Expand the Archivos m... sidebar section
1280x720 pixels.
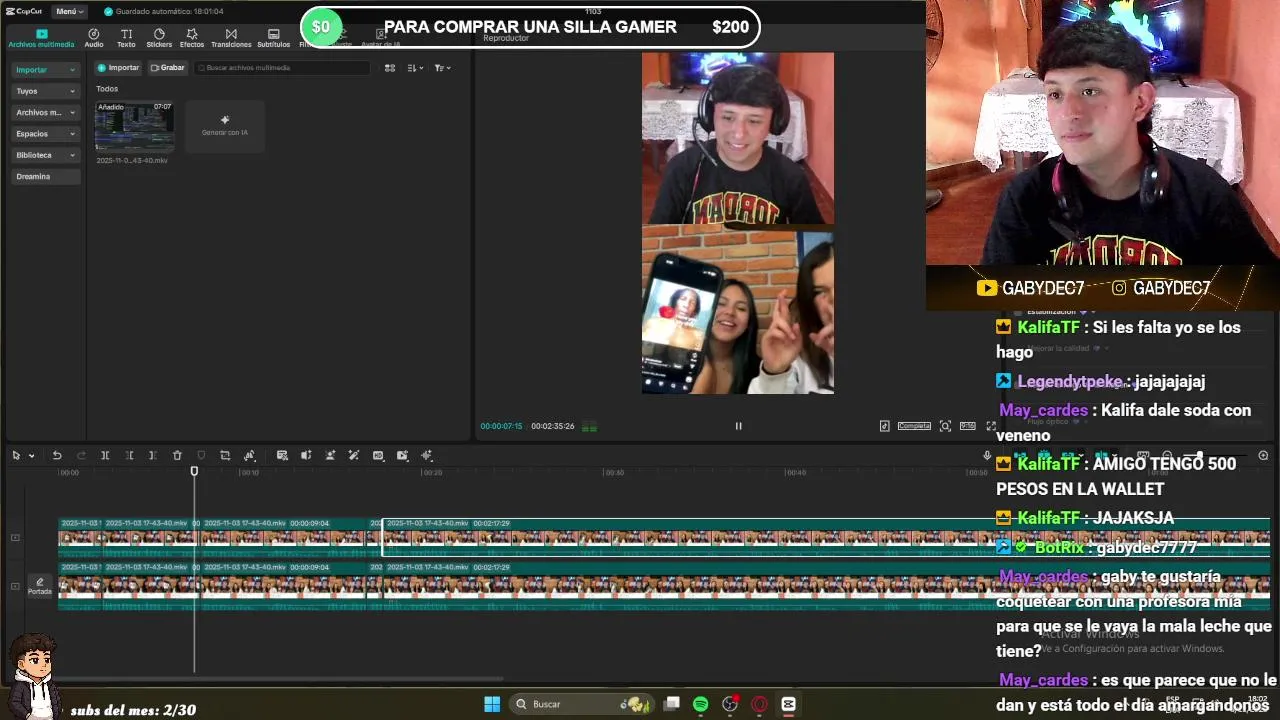(x=45, y=112)
